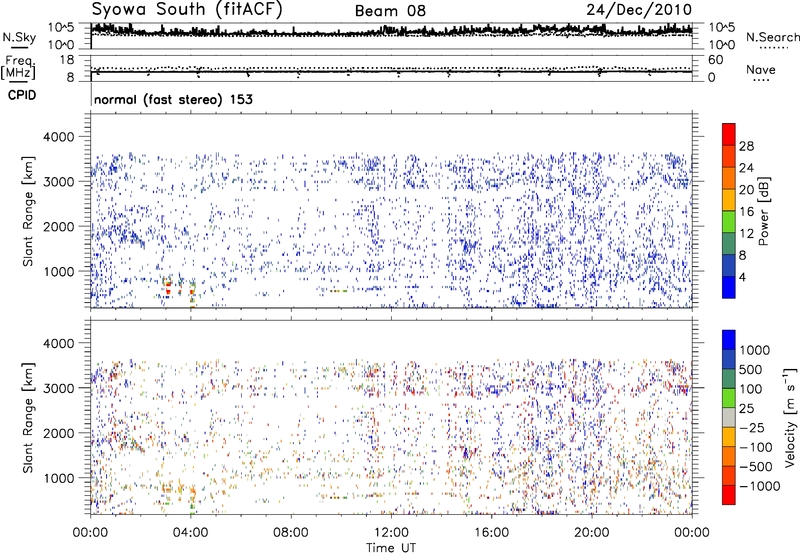Click the "500" label on the velocity colorbar
This screenshot has width=800, height=554.
(x=751, y=370)
